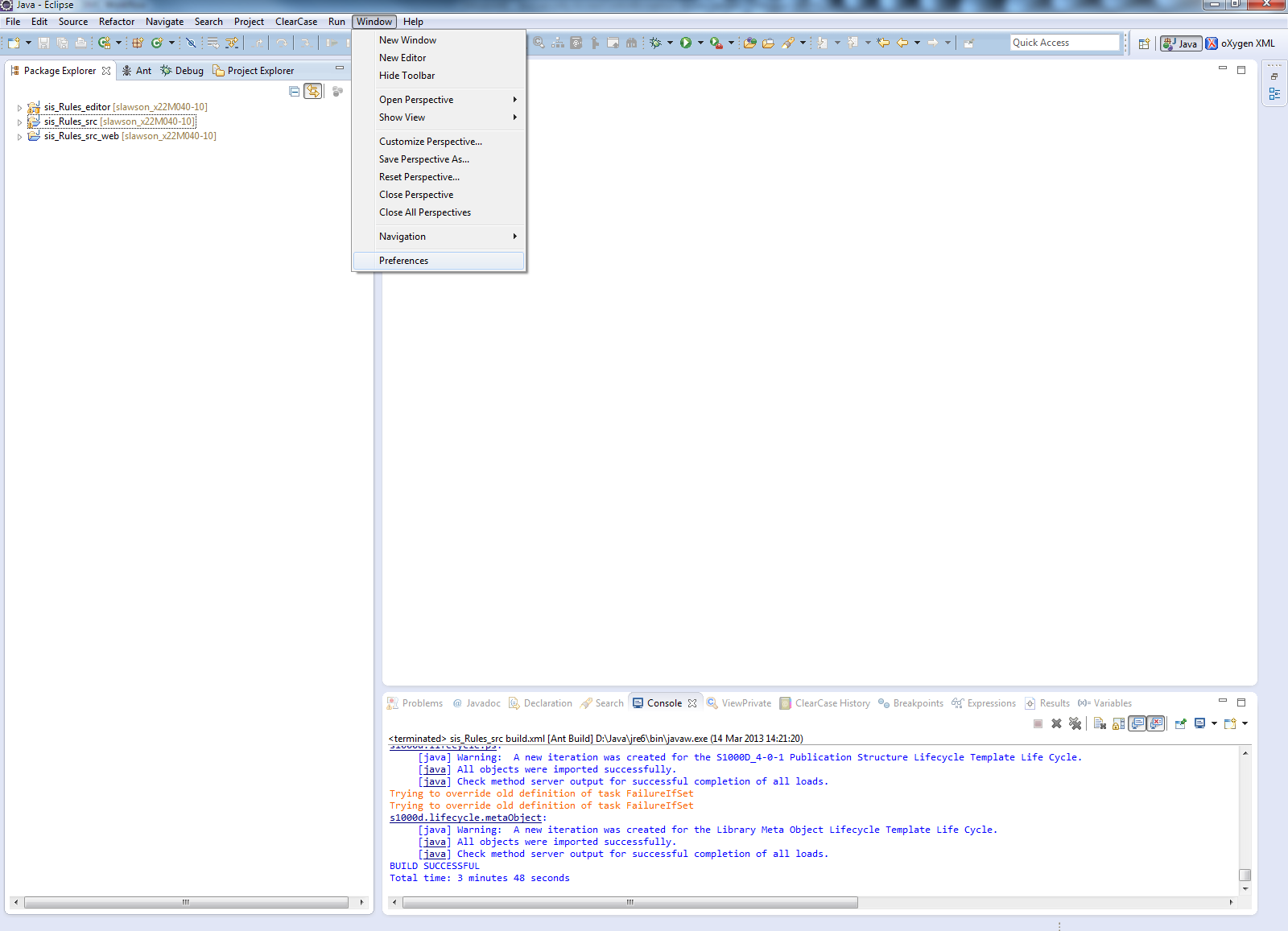Viewport: 1288px width, 931px height.
Task: Toggle Show Console on standard error change
Action: [1156, 723]
